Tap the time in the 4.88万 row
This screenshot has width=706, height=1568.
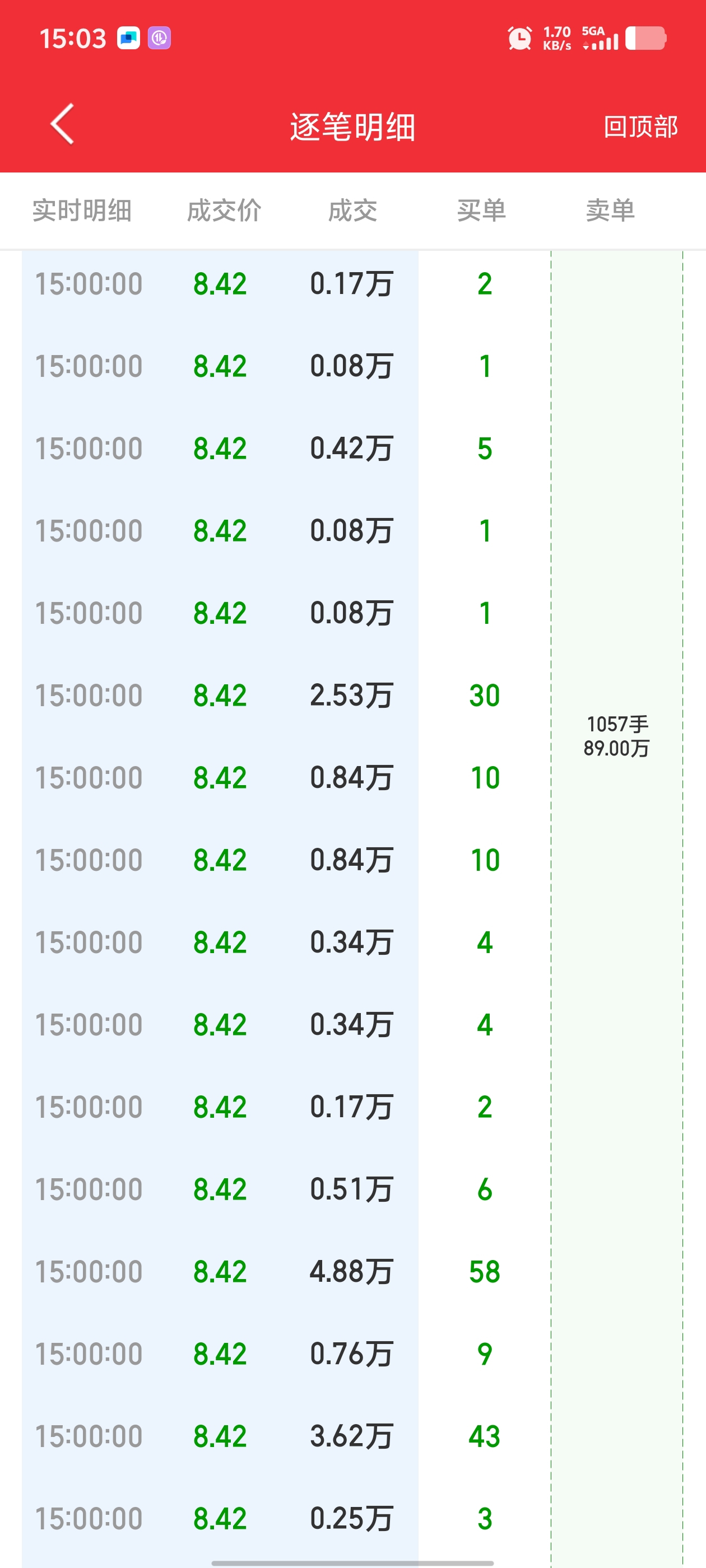pyautogui.click(x=89, y=1272)
